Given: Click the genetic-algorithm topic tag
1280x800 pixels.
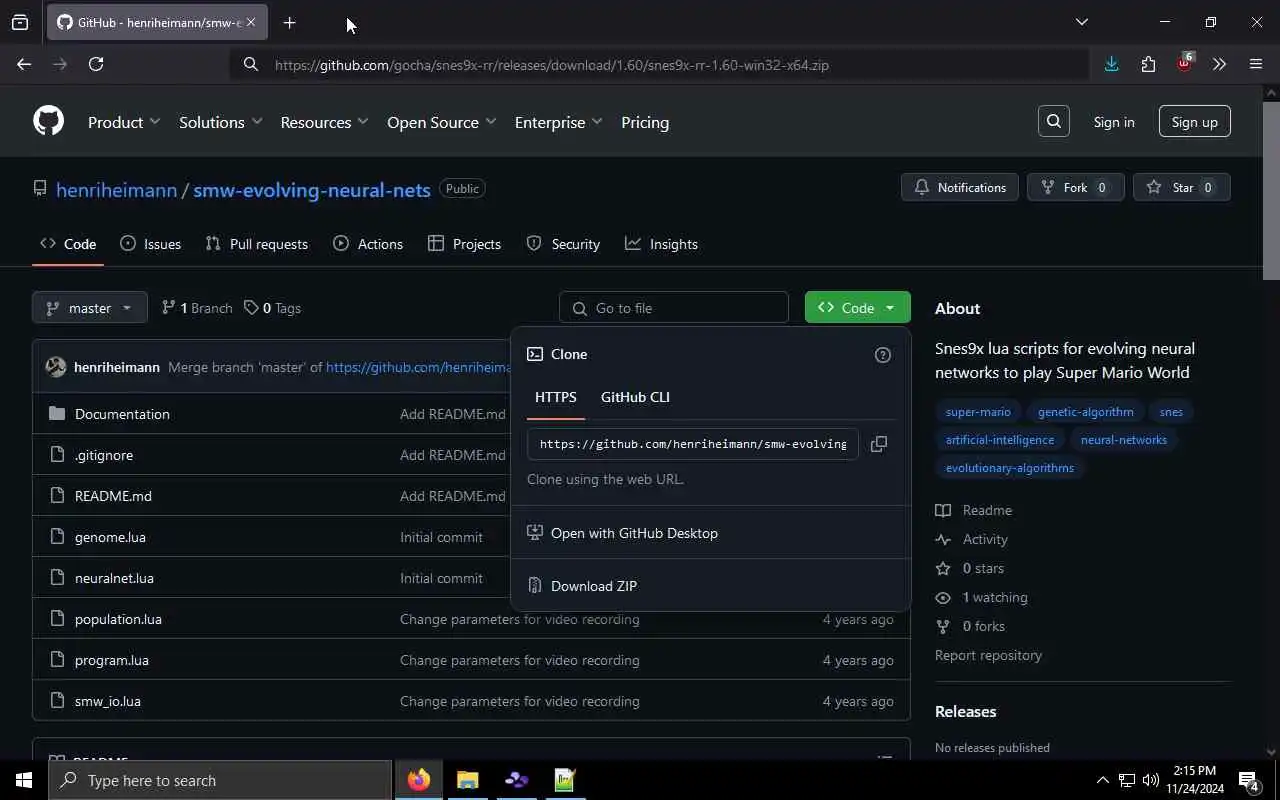Looking at the screenshot, I should point(1086,412).
